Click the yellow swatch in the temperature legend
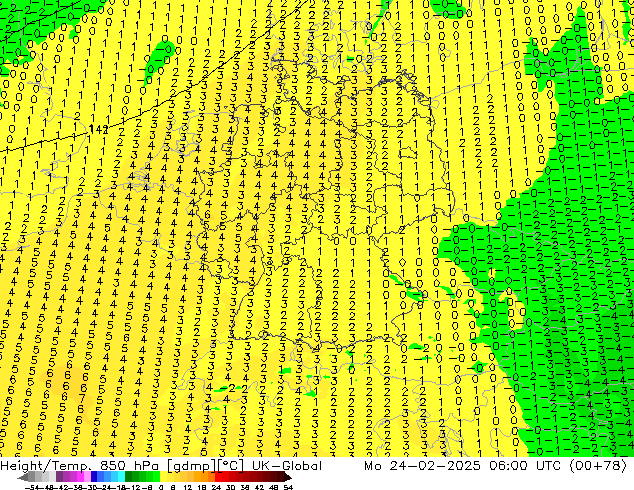Viewport: 634px width, 490px height. [x=163, y=477]
